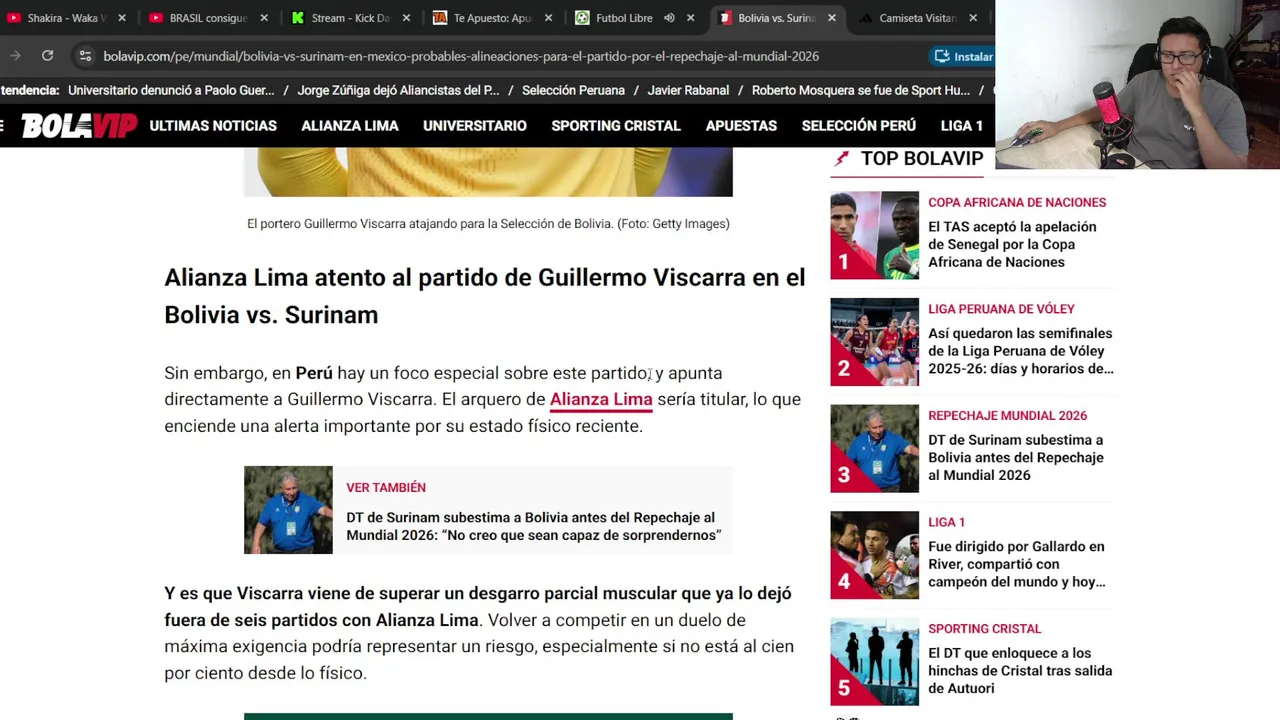This screenshot has height=720, width=1280.
Task: Close the BRASIL consigue tab
Action: [x=264, y=18]
